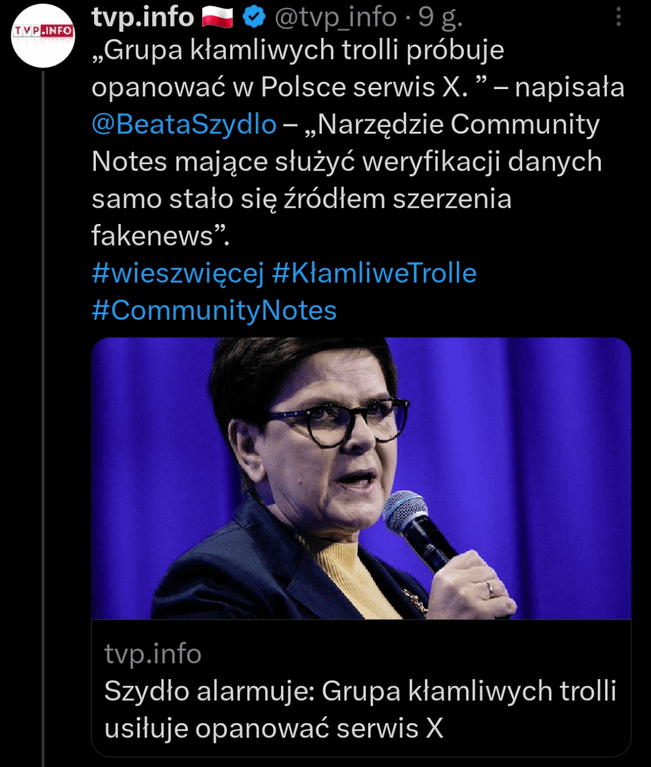Click the "usiłuje opanować serwis X" headline line

[273, 728]
